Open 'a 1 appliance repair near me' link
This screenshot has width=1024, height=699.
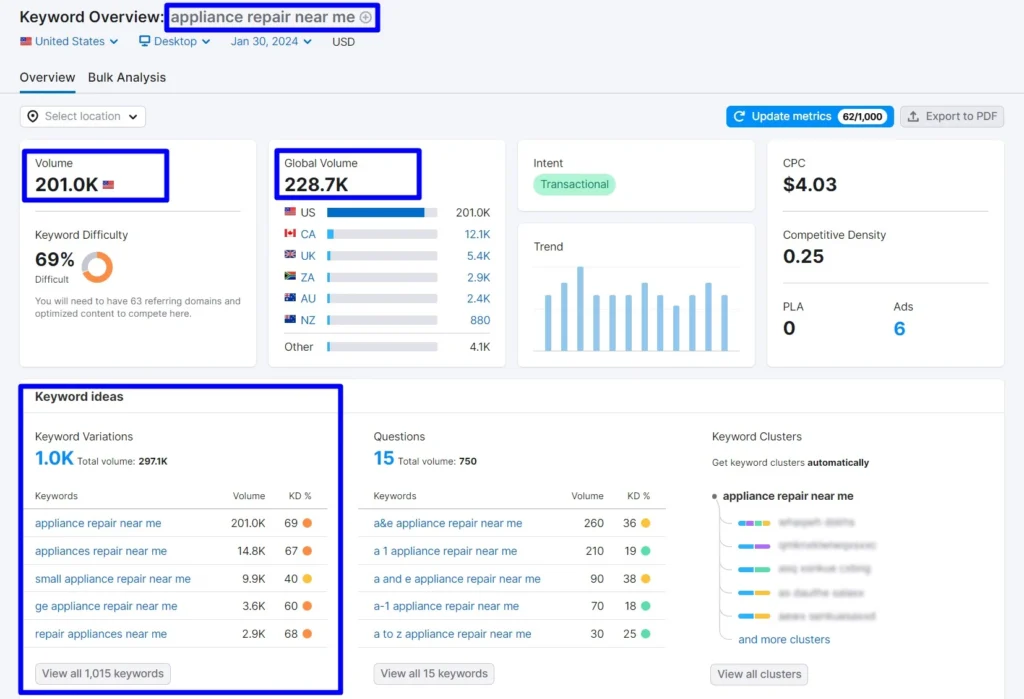(x=445, y=551)
